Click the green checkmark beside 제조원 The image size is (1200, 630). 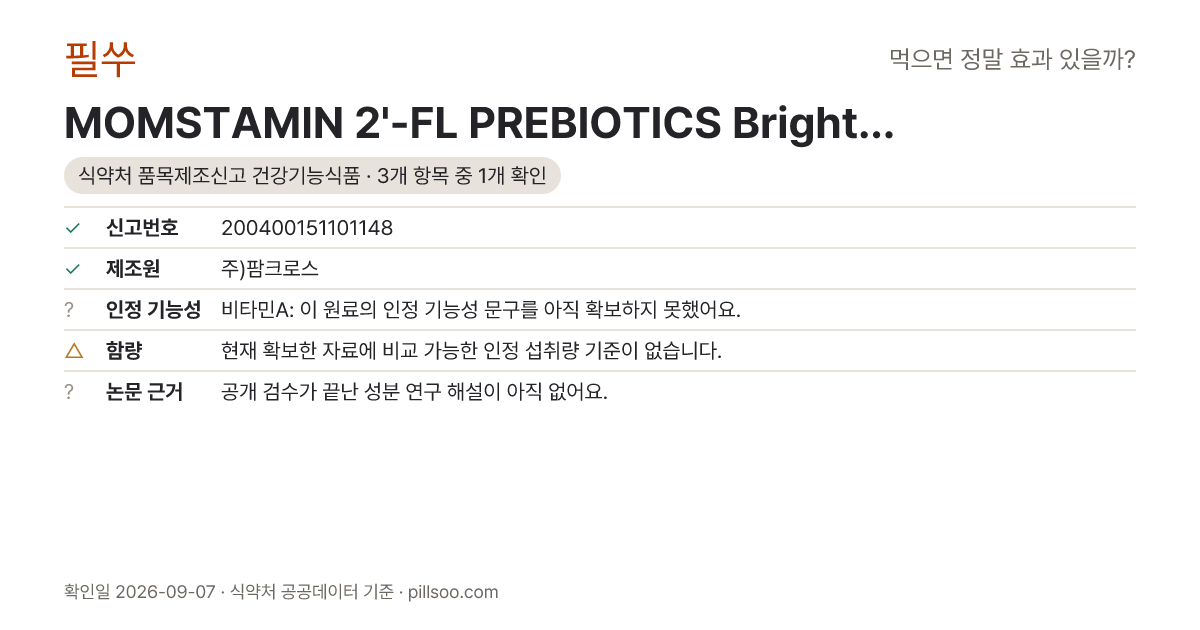click(72, 269)
